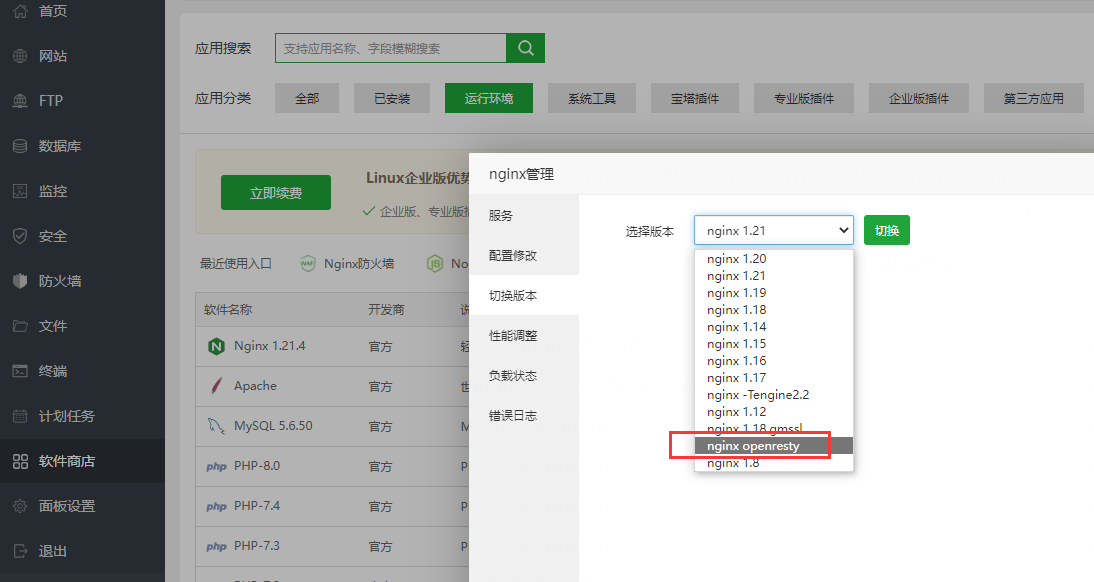Select nginx 1.17 option
1094x582 pixels.
(774, 378)
